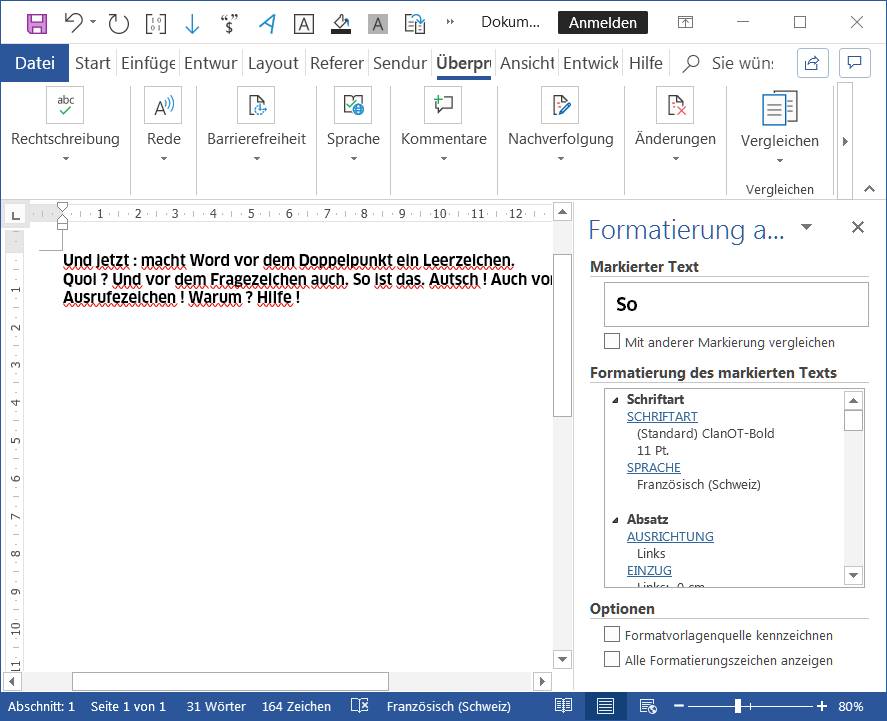Collapse the ribbon with the up chevron
Image resolution: width=887 pixels, height=721 pixels.
(869, 189)
